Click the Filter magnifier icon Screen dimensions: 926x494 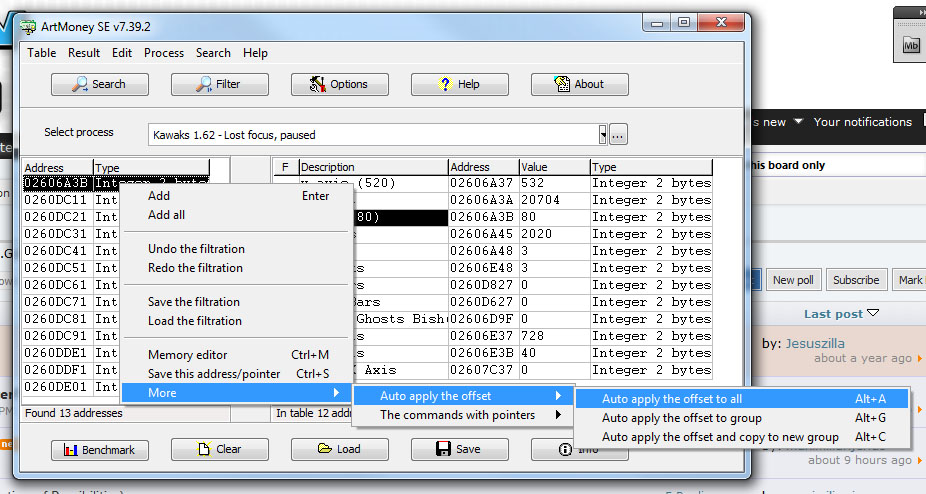tap(204, 84)
